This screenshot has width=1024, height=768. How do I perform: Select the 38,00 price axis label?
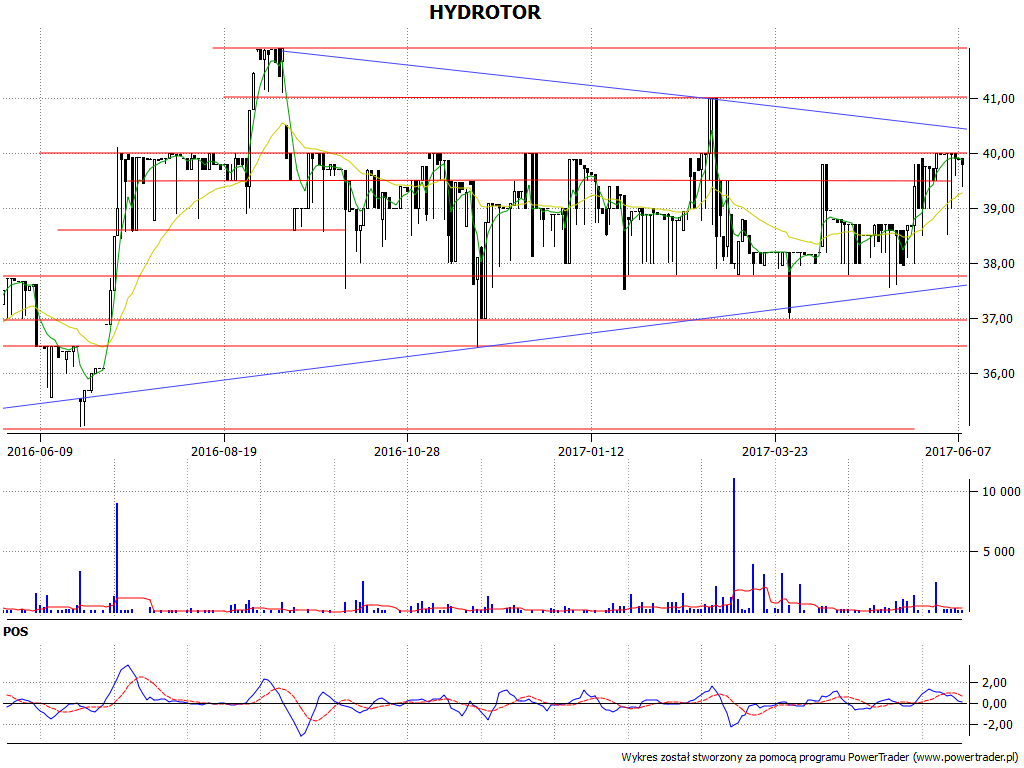pos(998,264)
